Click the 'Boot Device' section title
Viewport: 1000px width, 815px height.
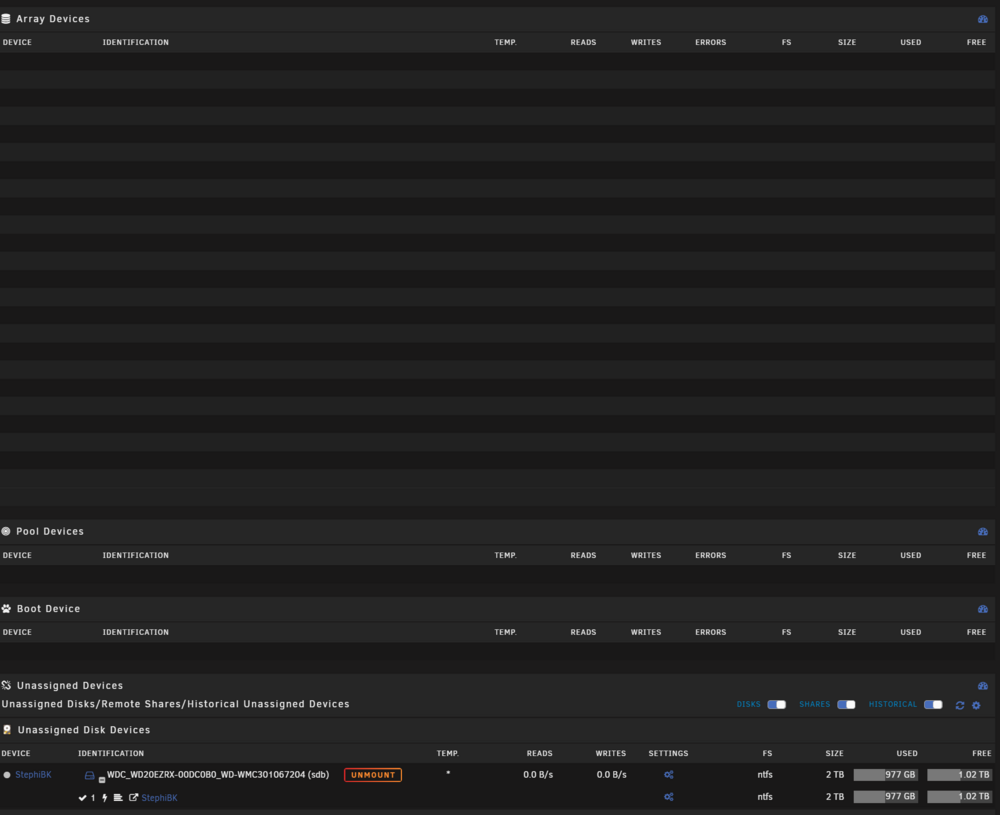(x=48, y=608)
